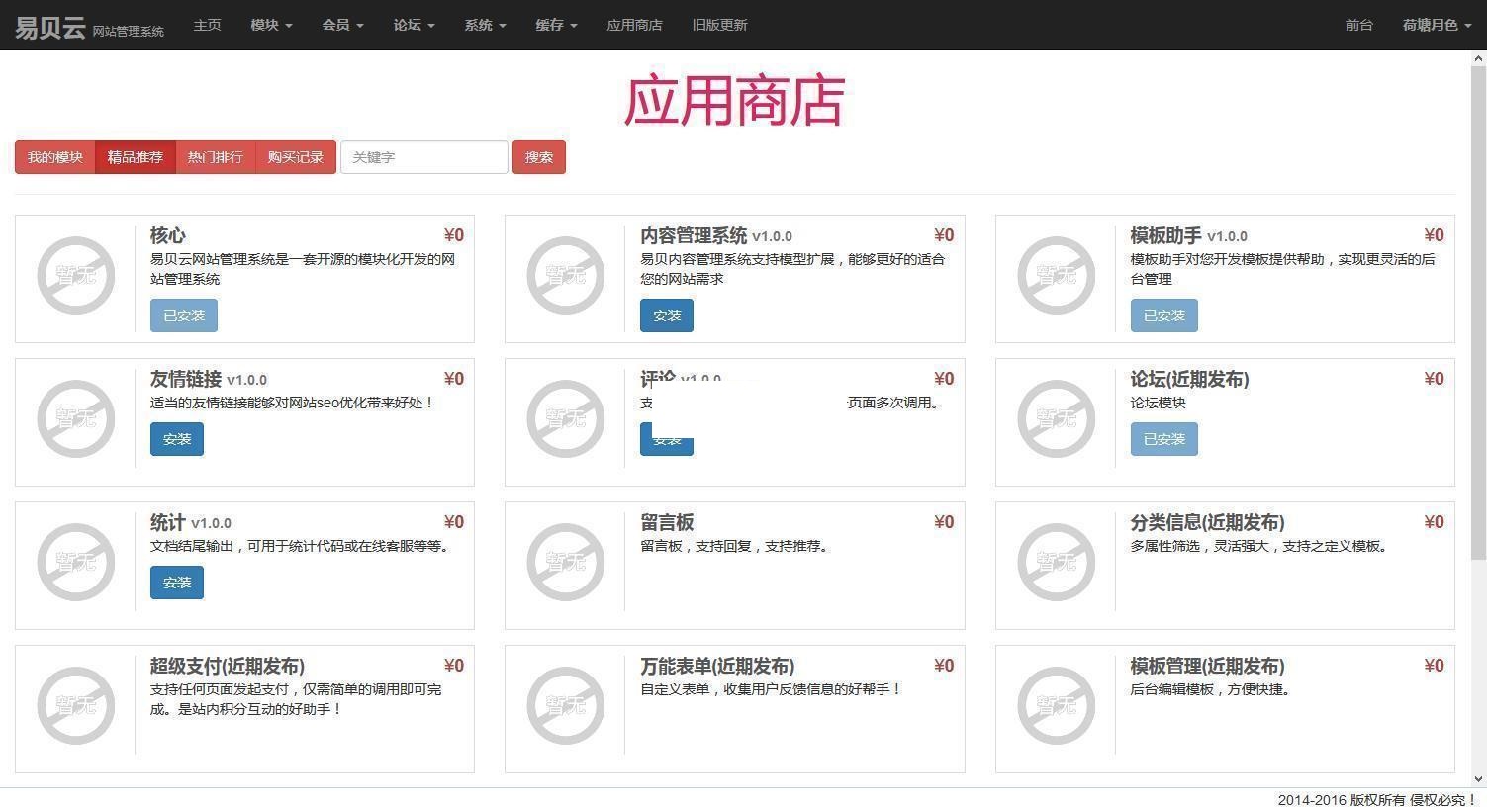The height and width of the screenshot is (812, 1487).
Task: Select 旧版更新 in the navbar
Action: click(x=720, y=25)
